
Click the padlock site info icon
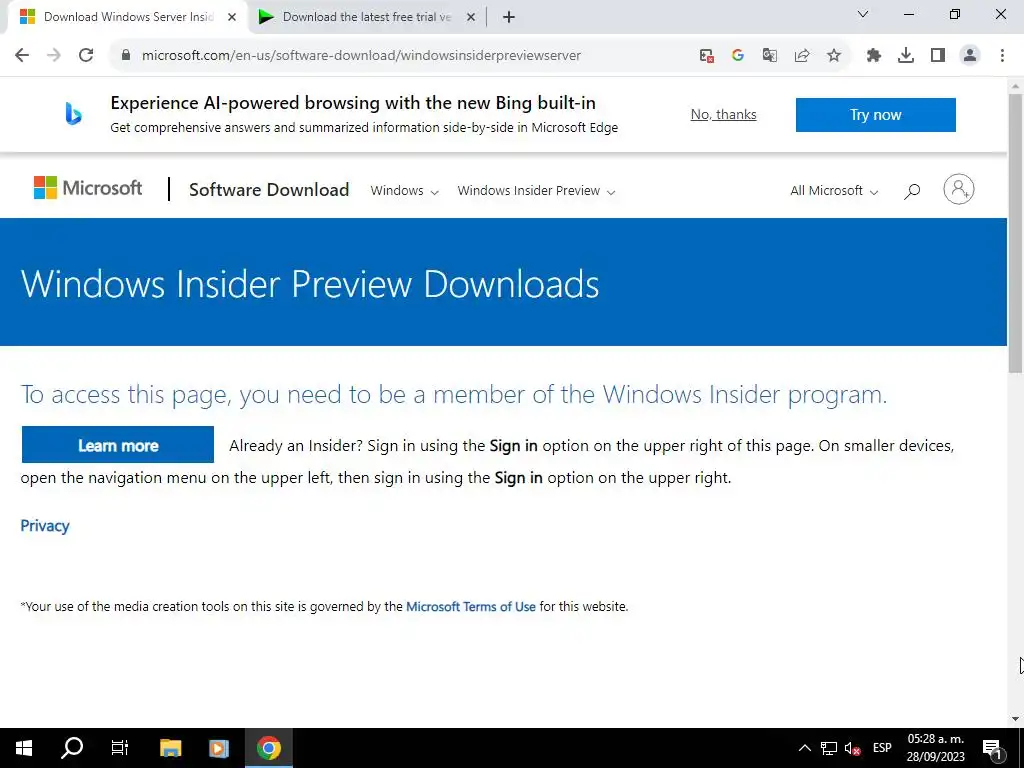[127, 56]
